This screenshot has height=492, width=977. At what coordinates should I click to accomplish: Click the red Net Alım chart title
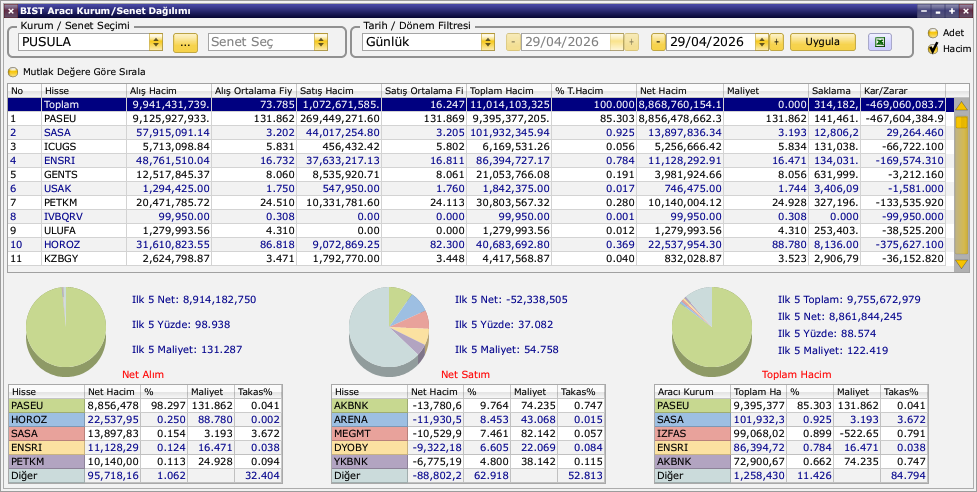[x=143, y=374]
